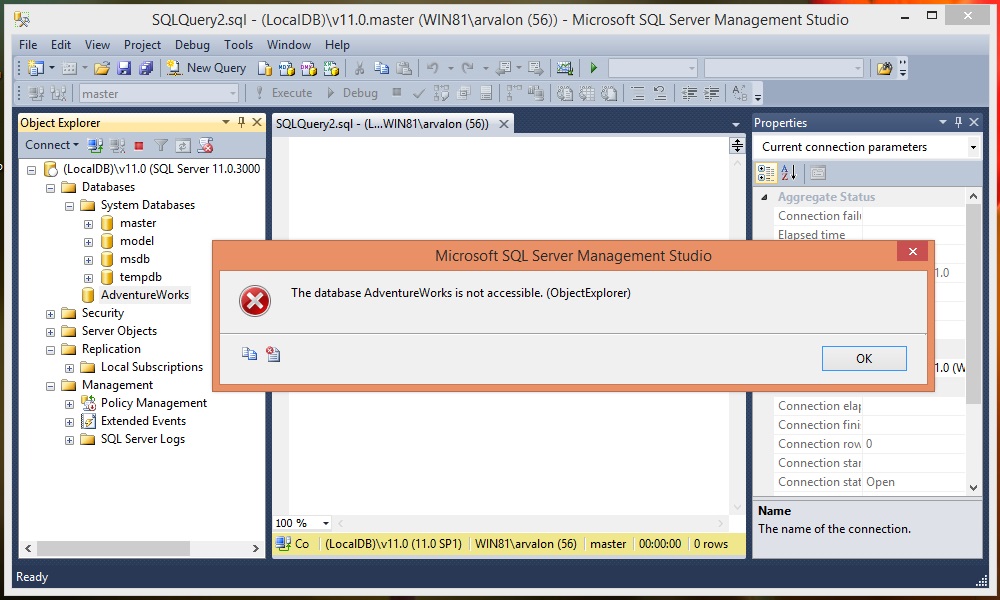Expand the tempdb database node
Image resolution: width=1000 pixels, height=600 pixels.
coord(89,278)
